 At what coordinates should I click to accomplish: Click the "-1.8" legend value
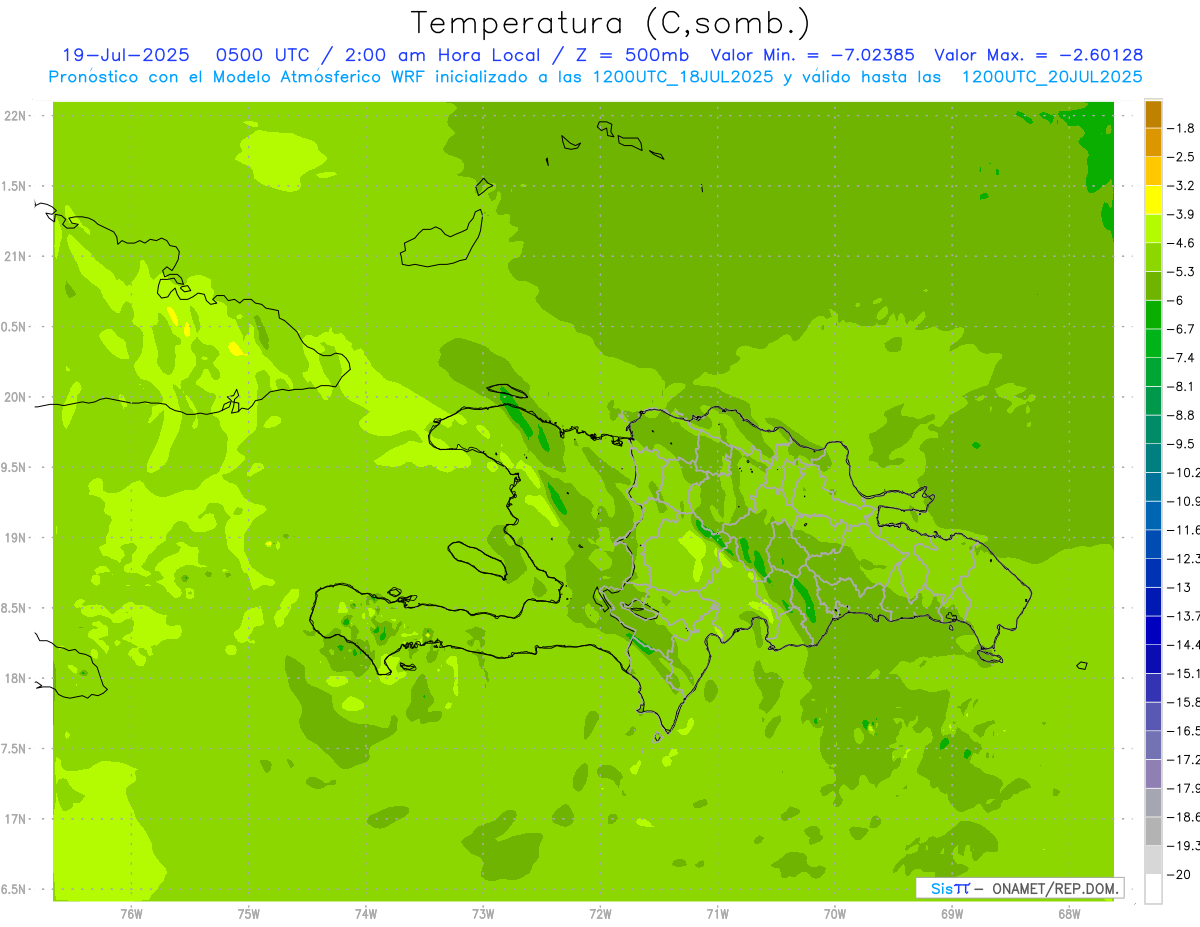[x=1181, y=128]
